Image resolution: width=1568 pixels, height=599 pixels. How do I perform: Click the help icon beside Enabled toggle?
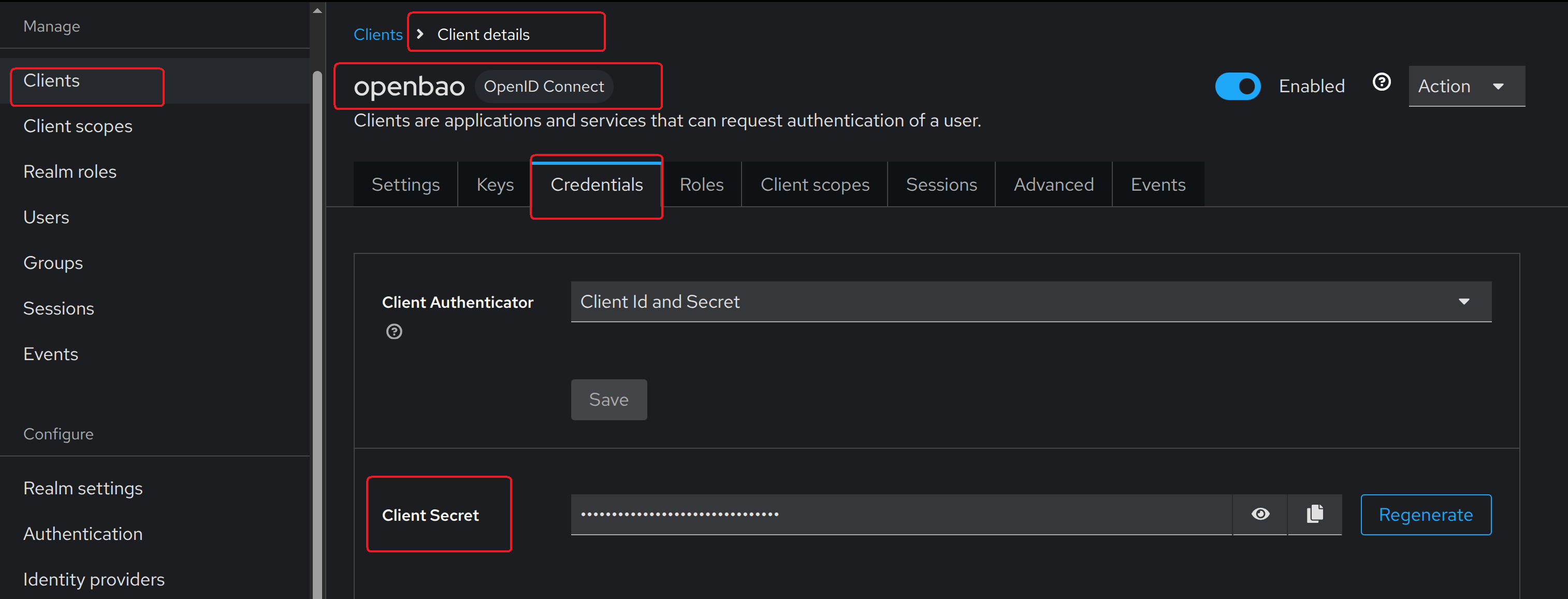[1381, 82]
